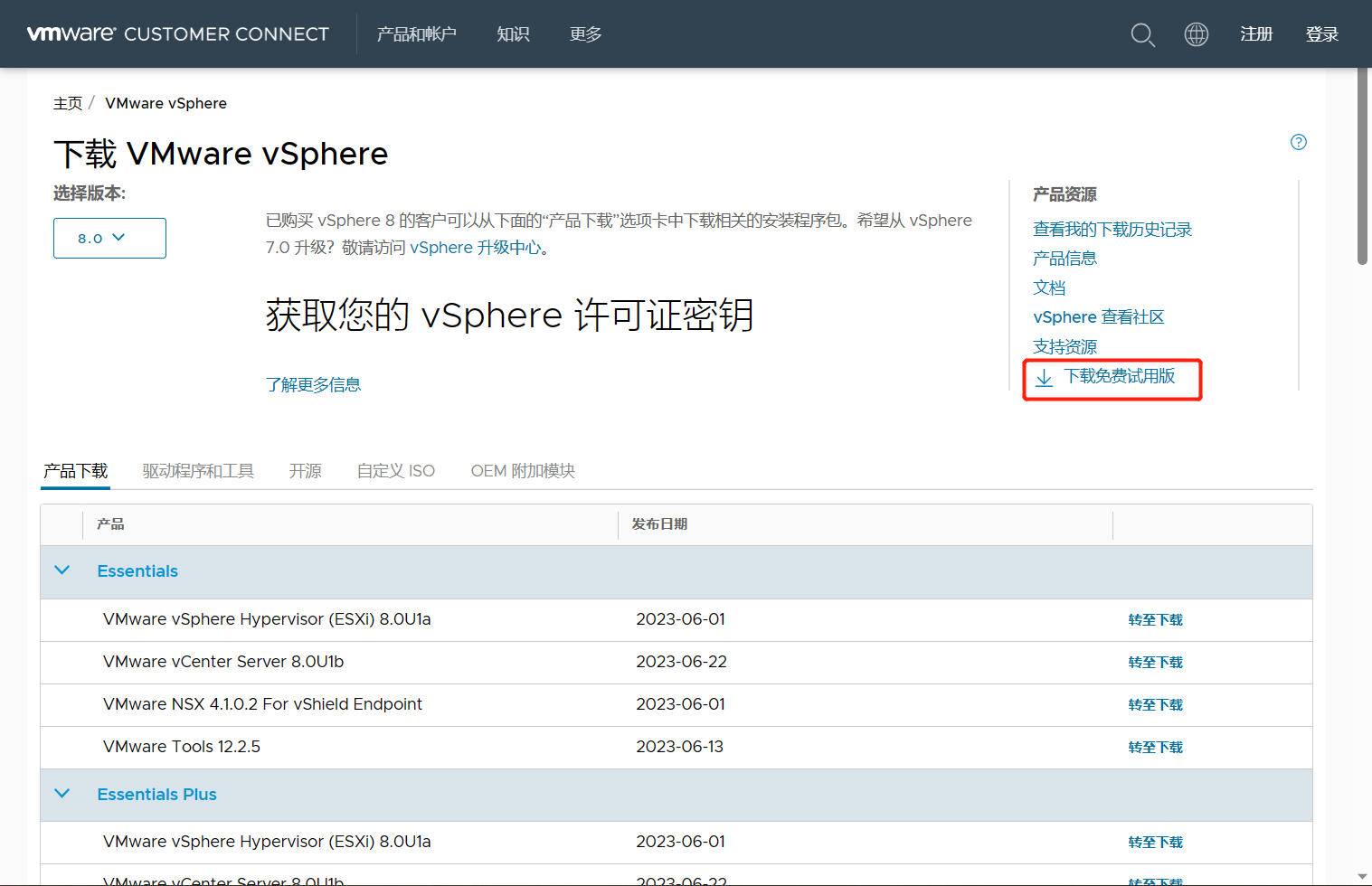Click 转至下载 for VMware Tools 12.2.5
The width and height of the screenshot is (1372, 886).
point(1156,748)
